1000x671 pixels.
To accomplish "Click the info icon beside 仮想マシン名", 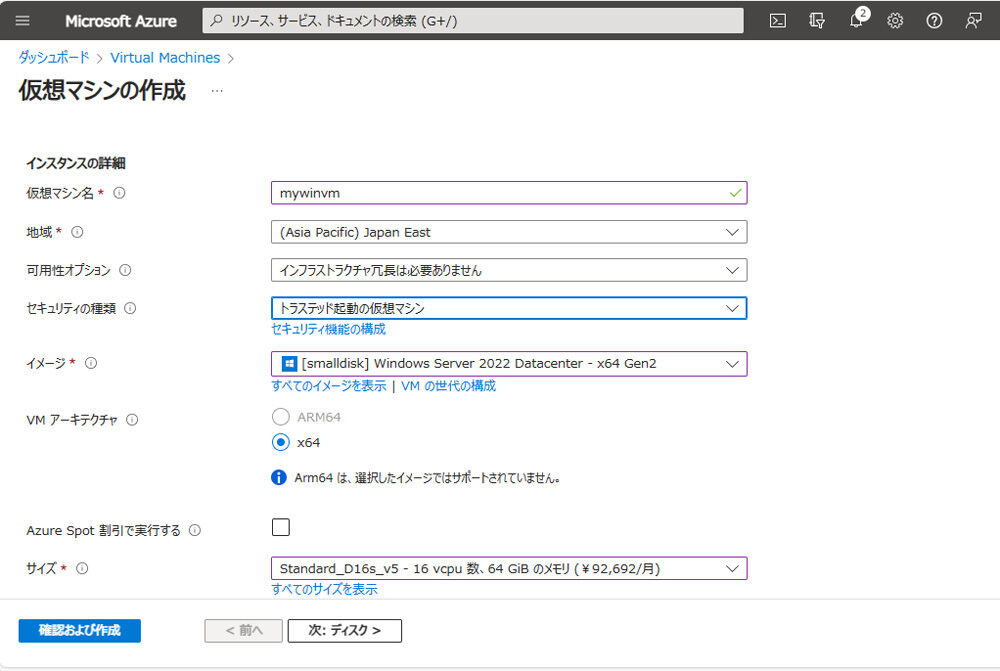I will click(119, 193).
